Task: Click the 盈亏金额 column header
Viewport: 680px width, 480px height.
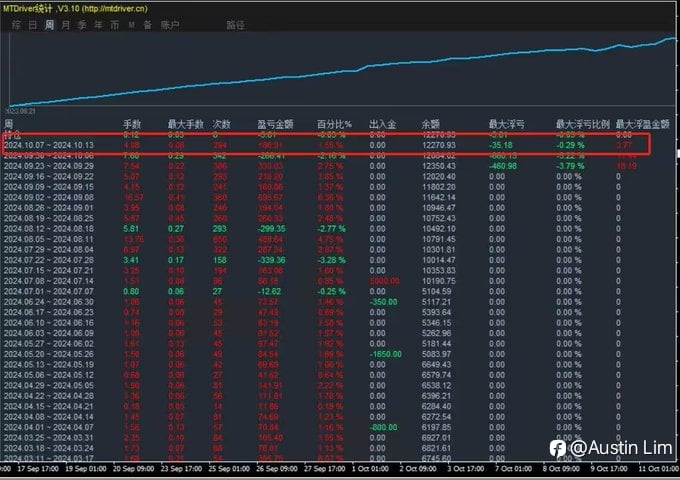Action: pos(275,124)
